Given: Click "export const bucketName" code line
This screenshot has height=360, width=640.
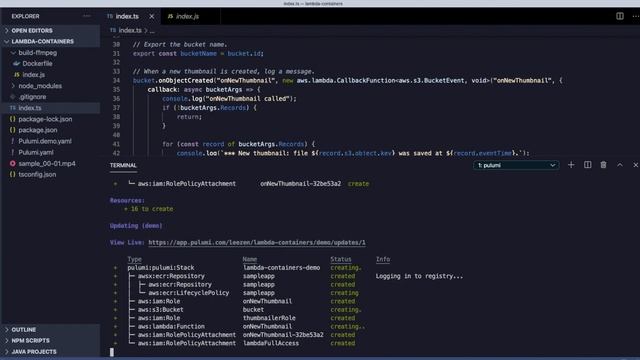Looking at the screenshot, I should [198, 53].
